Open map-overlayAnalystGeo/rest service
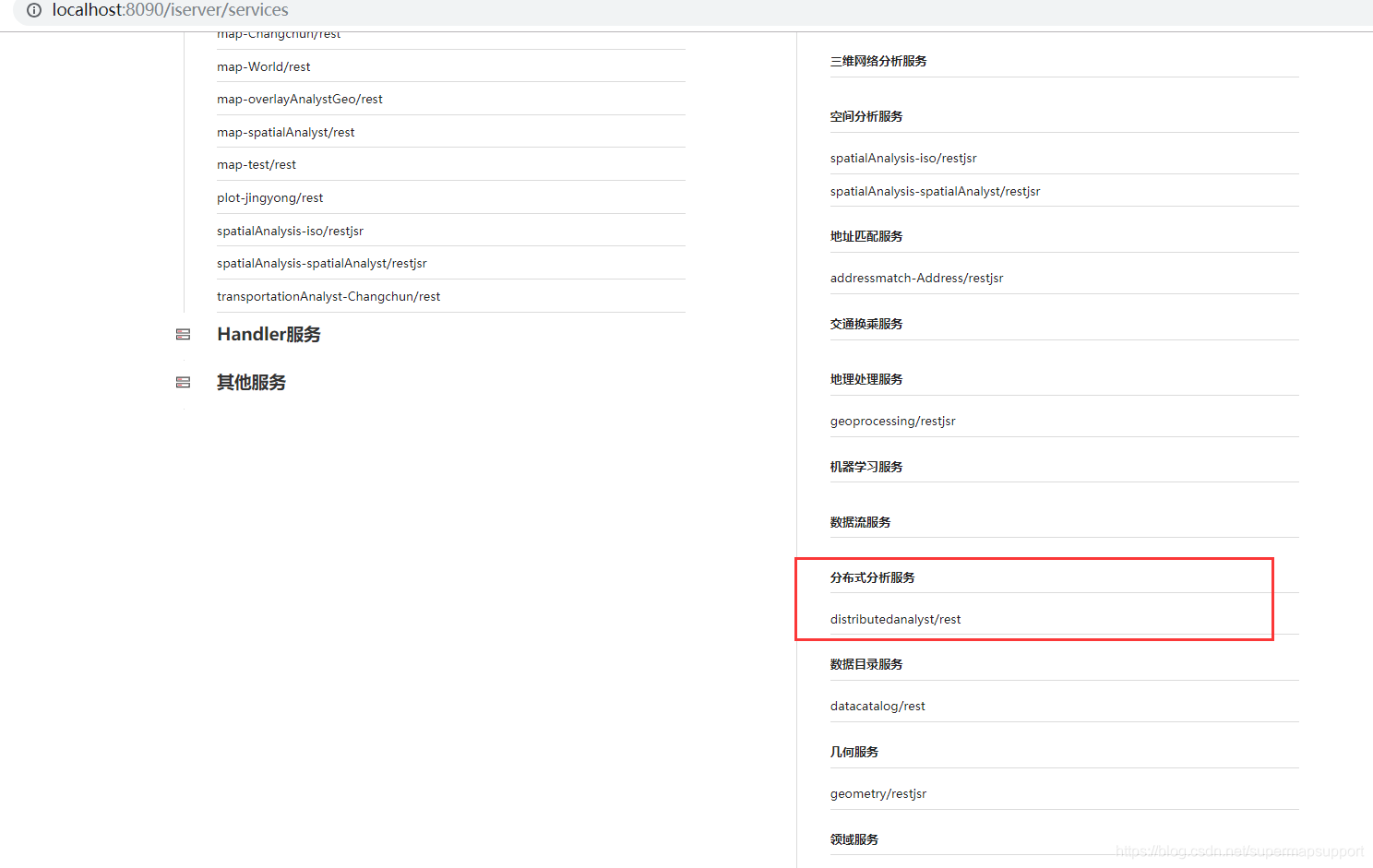Image resolution: width=1373 pixels, height=868 pixels. (299, 100)
